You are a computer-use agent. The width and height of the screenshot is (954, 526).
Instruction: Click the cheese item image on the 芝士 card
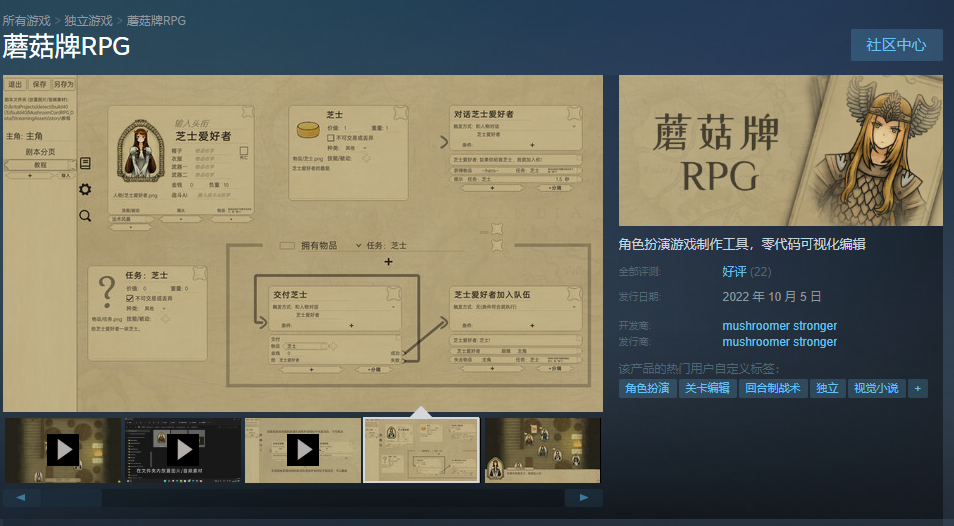coord(308,130)
